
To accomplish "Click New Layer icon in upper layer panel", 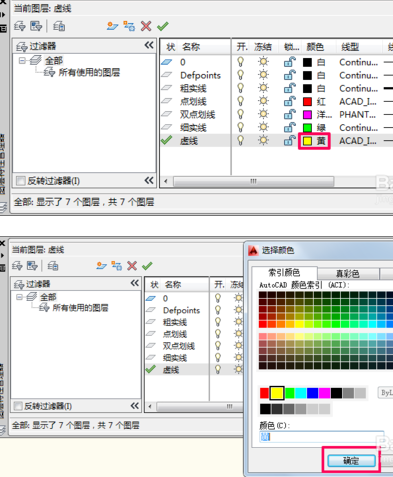I will click(x=112, y=26).
